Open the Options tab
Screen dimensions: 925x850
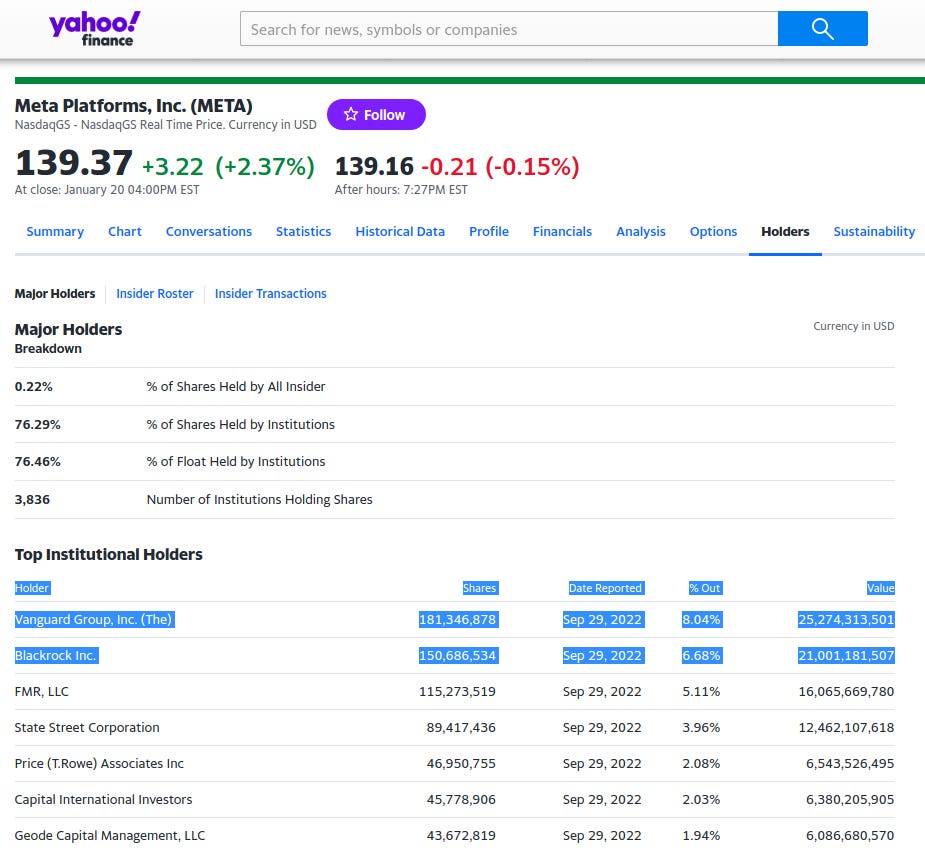(x=713, y=231)
